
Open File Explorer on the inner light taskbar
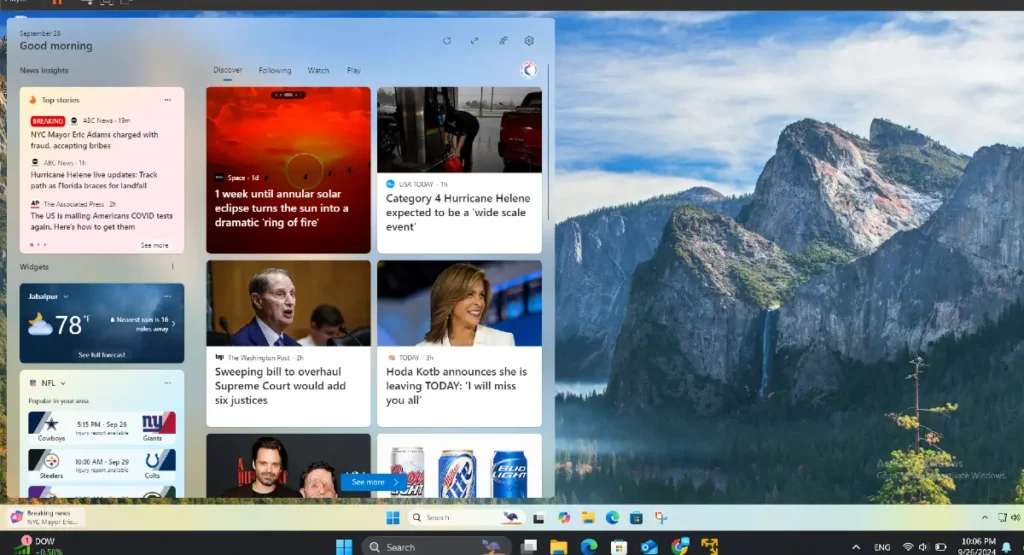click(x=588, y=518)
